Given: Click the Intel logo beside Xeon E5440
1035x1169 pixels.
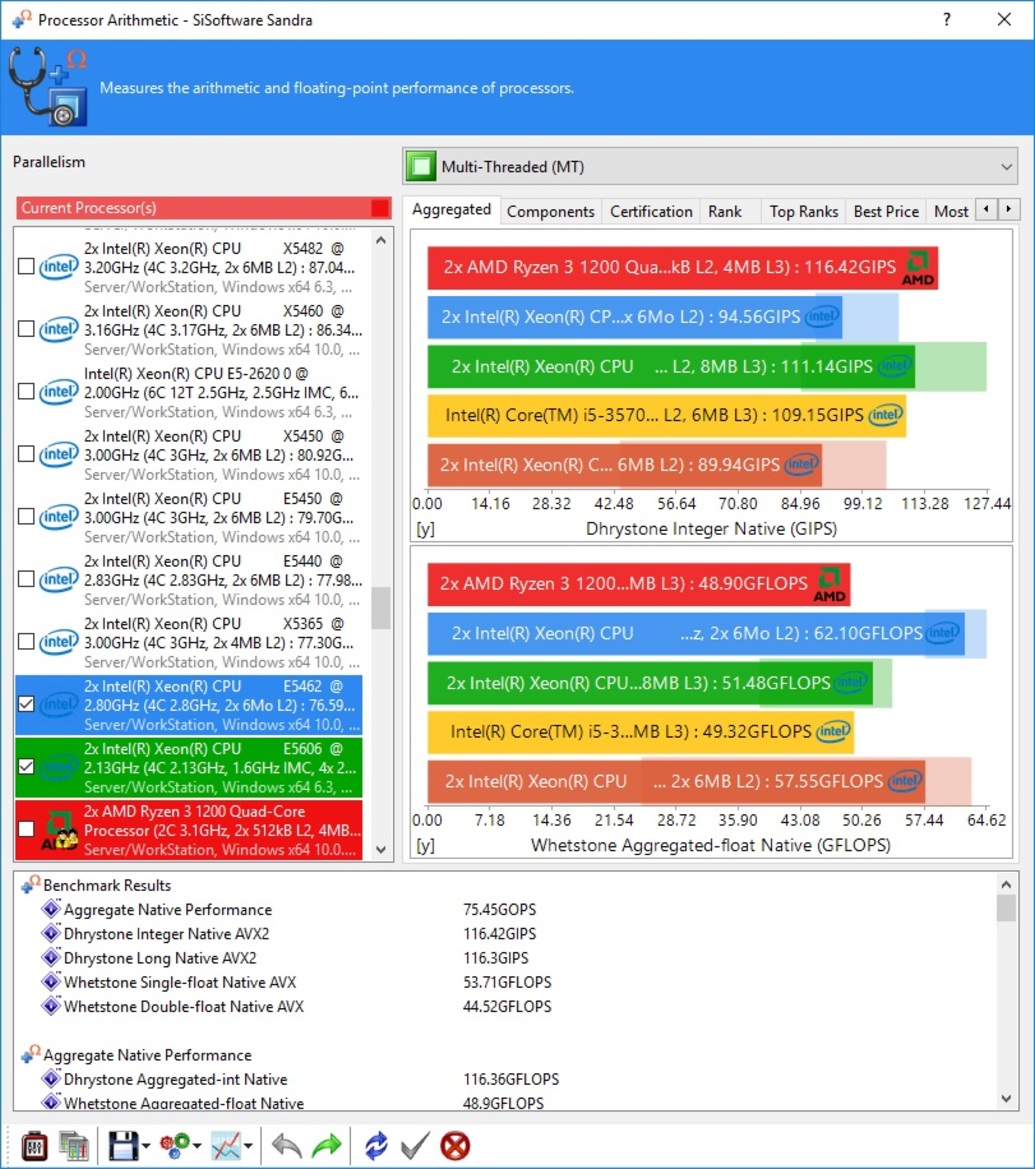Looking at the screenshot, I should 58,580.
